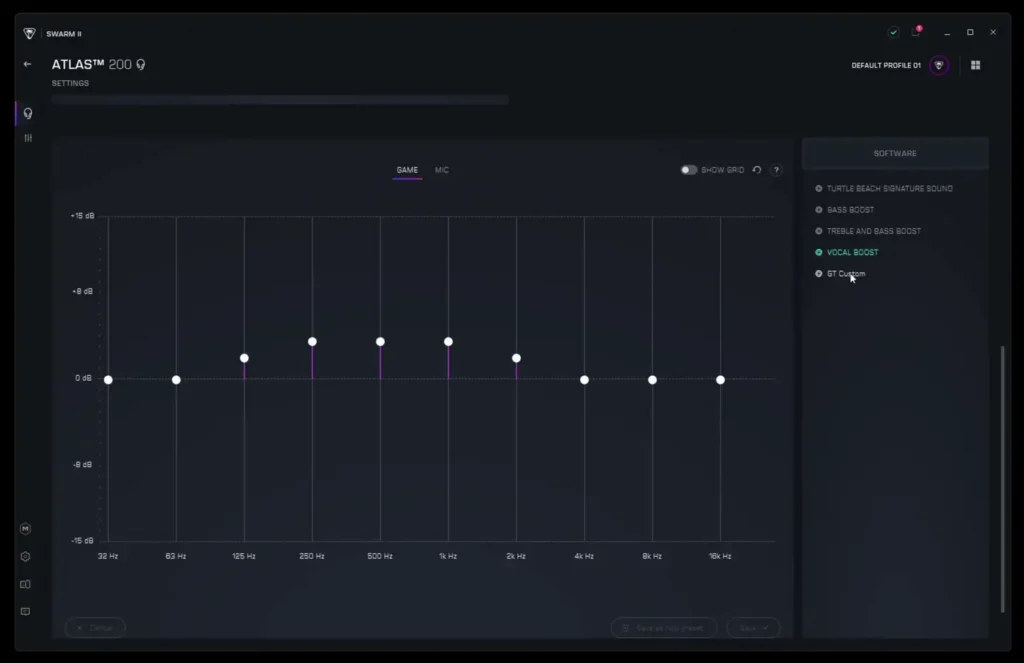Click the SOFTWARE panel header
Screen dimensions: 1024x663
895,154
